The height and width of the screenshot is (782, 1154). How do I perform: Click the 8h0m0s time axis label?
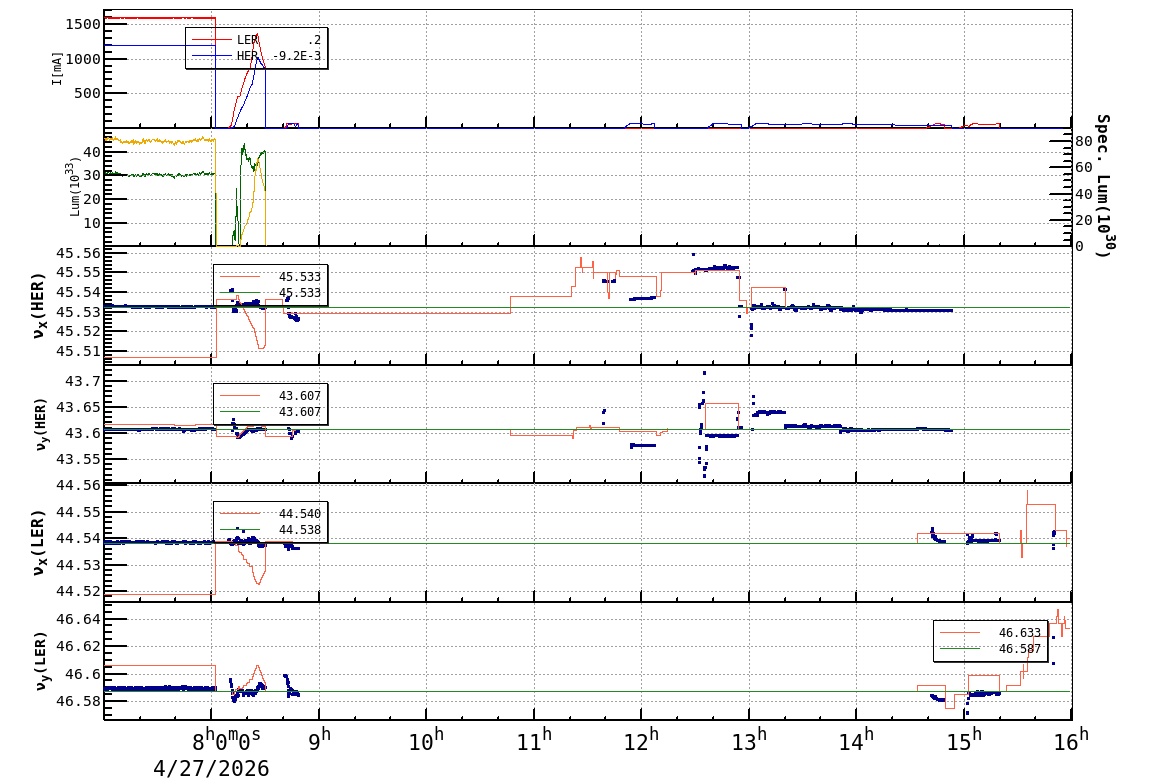(x=226, y=739)
